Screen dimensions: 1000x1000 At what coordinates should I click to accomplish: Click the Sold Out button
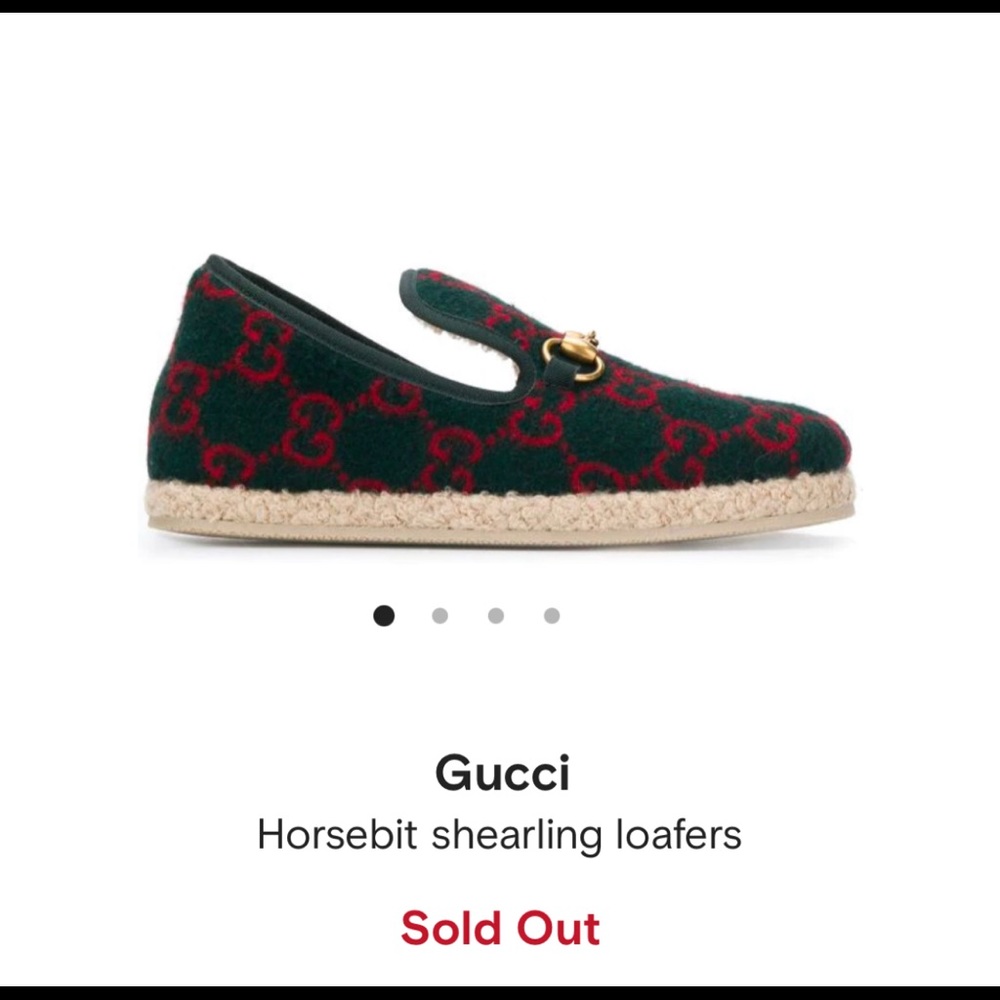[x=500, y=928]
